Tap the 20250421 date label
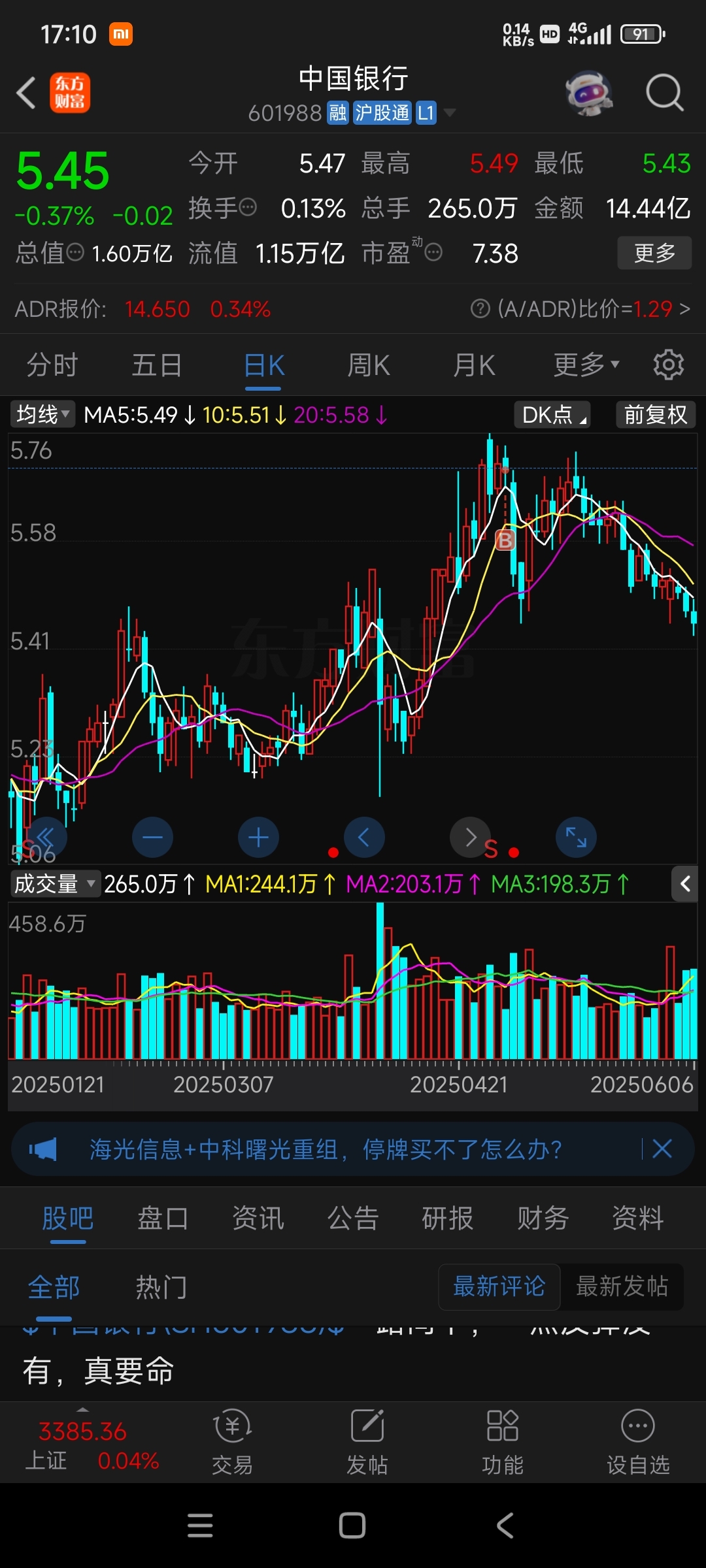Screen dimensions: 706x1568 tap(459, 1085)
